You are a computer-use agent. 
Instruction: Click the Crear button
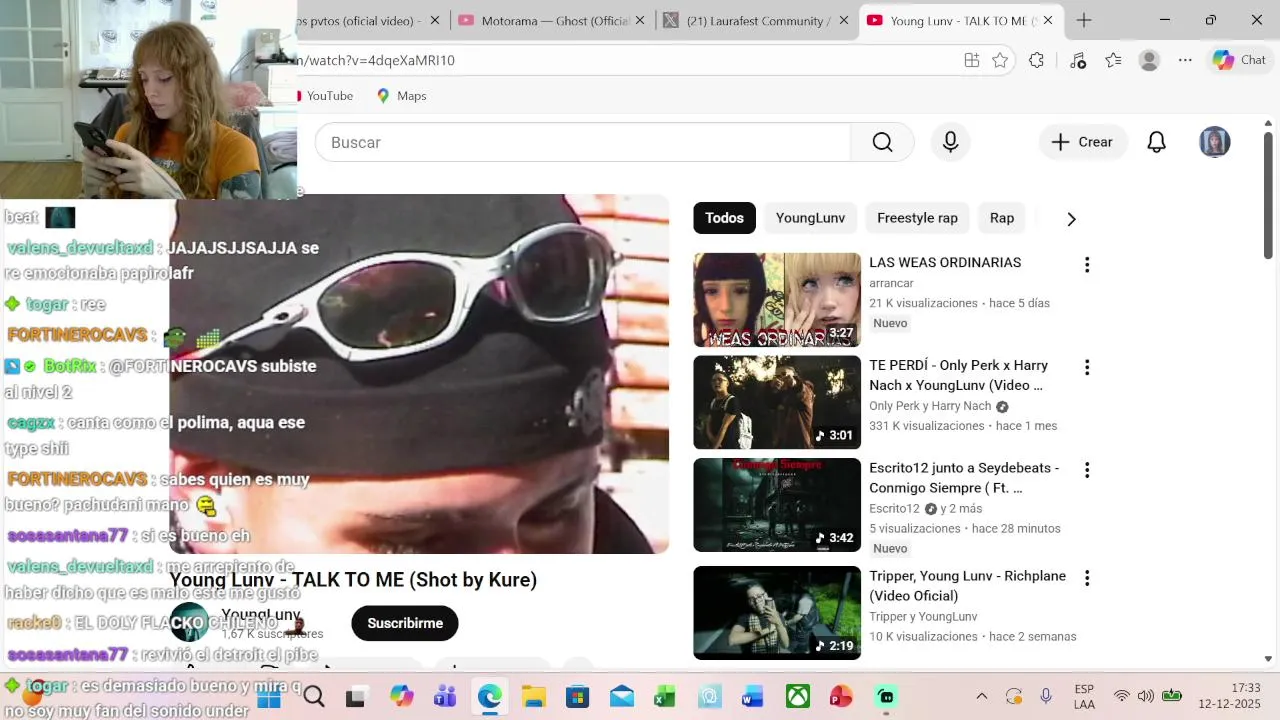point(1083,142)
